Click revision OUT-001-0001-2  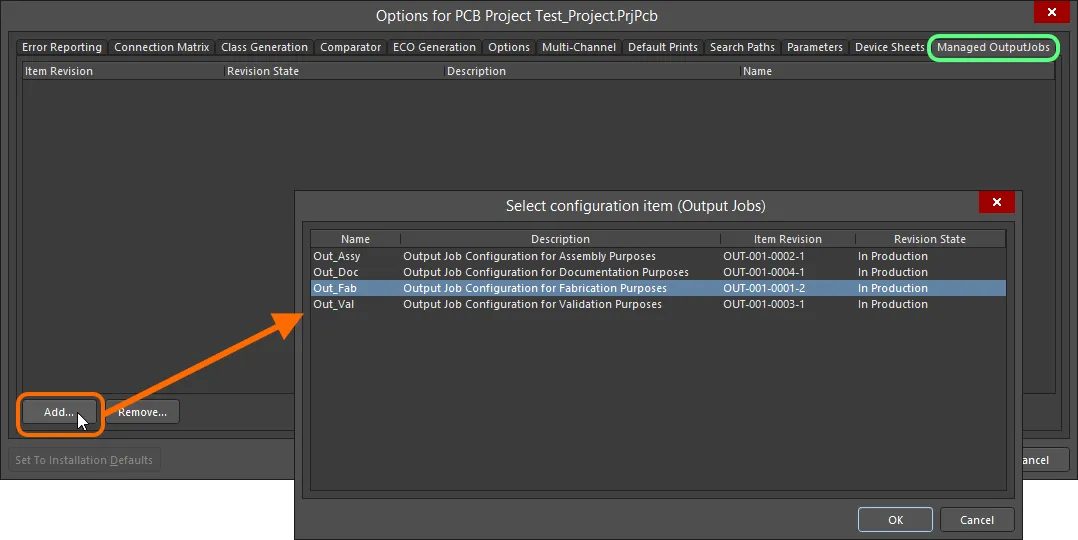764,288
